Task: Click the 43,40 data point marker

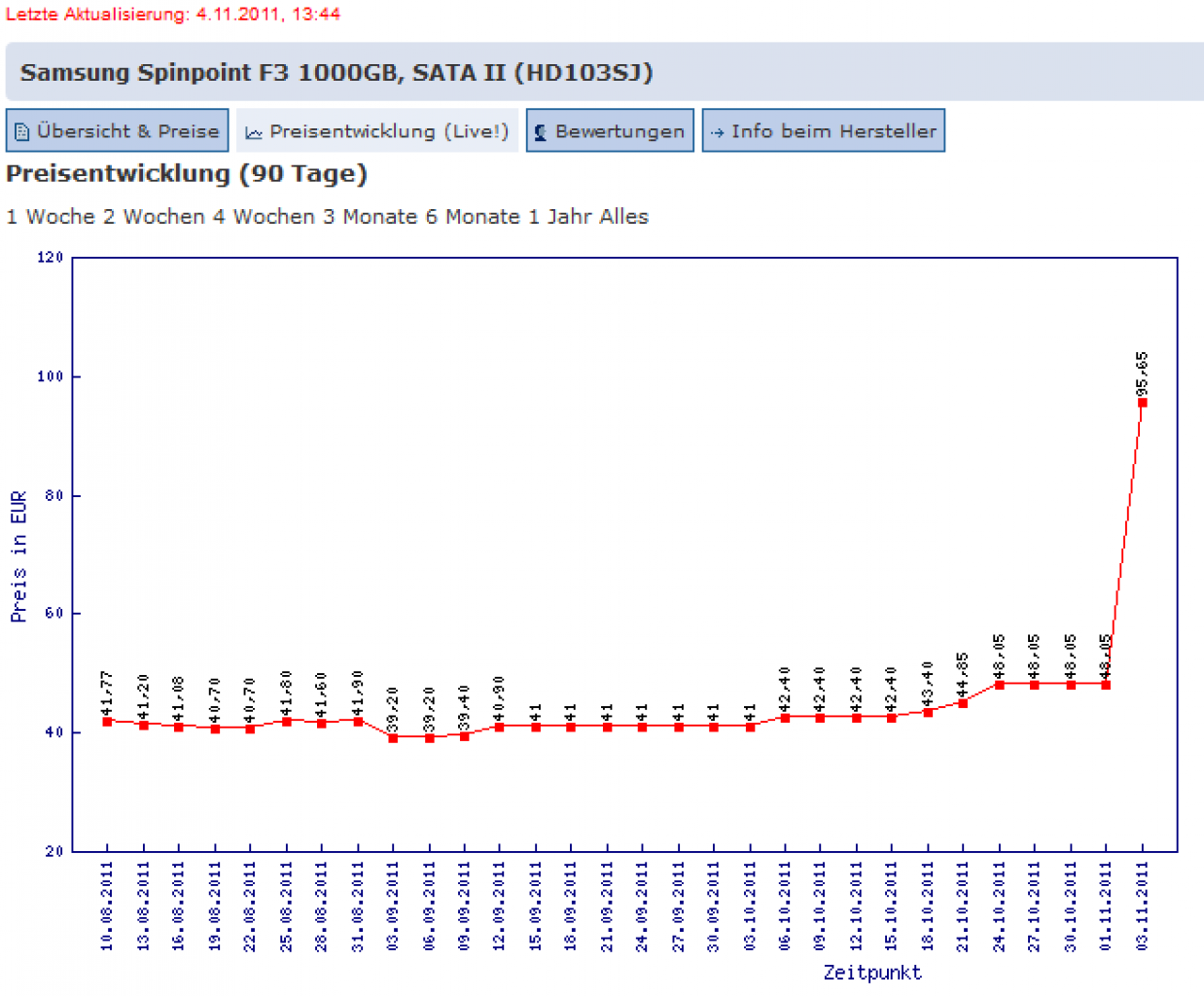Action: pos(928,712)
